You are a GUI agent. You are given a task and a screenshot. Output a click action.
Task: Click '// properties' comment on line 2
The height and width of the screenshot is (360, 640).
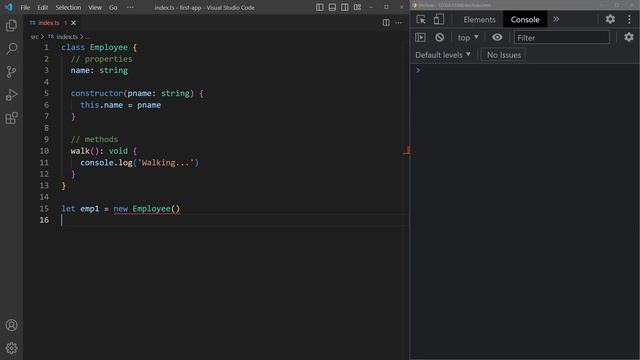pos(102,59)
